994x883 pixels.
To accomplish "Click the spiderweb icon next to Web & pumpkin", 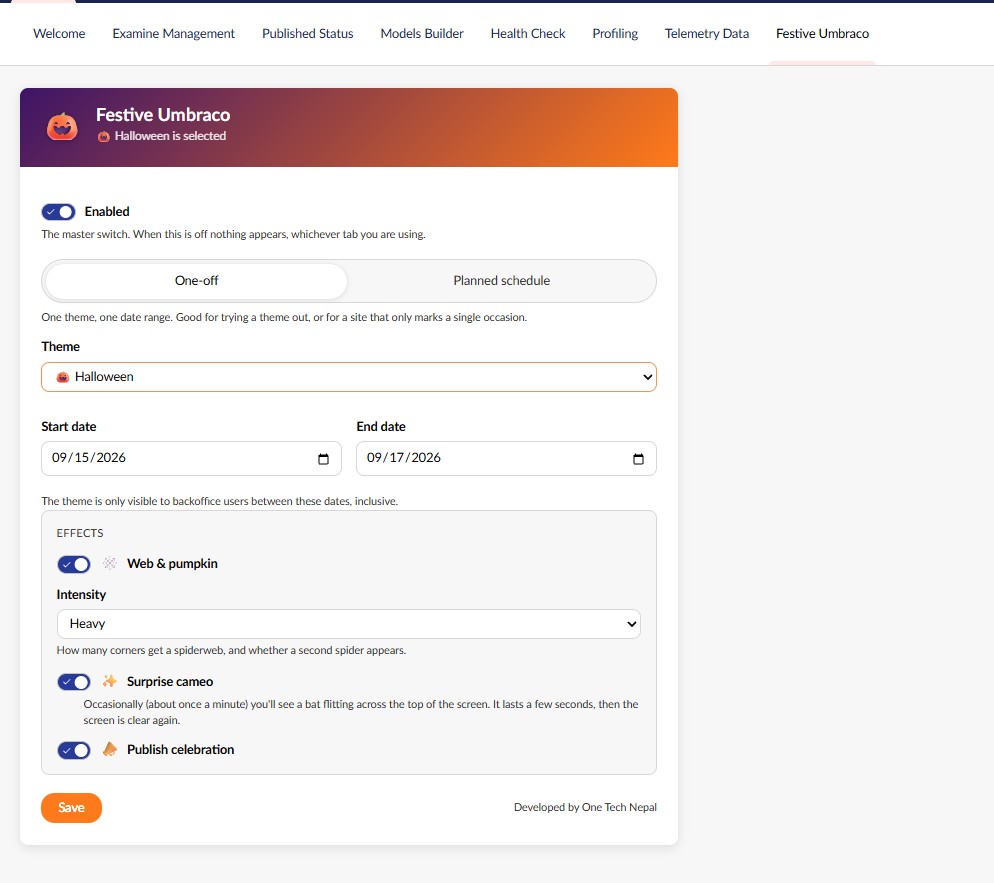I will point(110,564).
